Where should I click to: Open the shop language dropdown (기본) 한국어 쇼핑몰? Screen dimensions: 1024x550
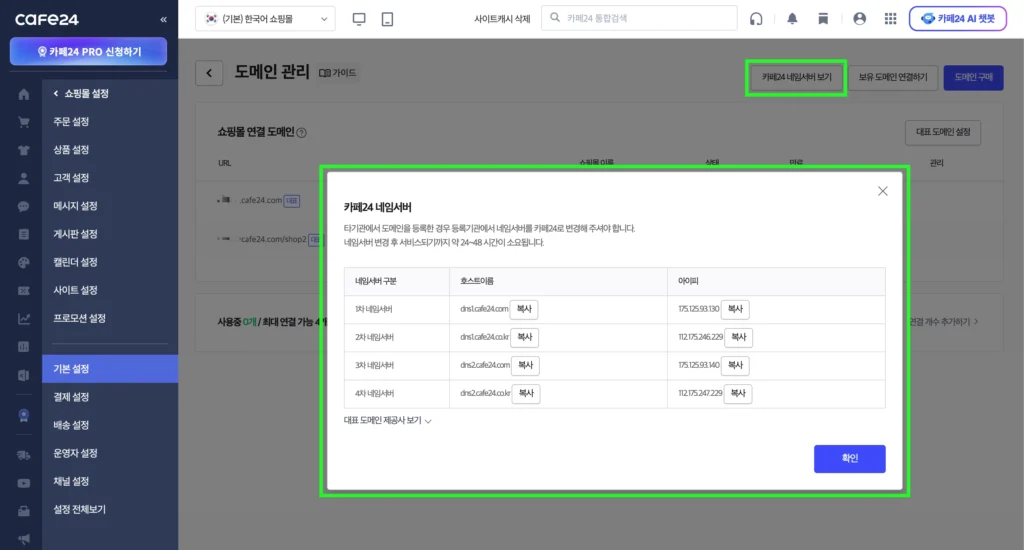point(265,19)
